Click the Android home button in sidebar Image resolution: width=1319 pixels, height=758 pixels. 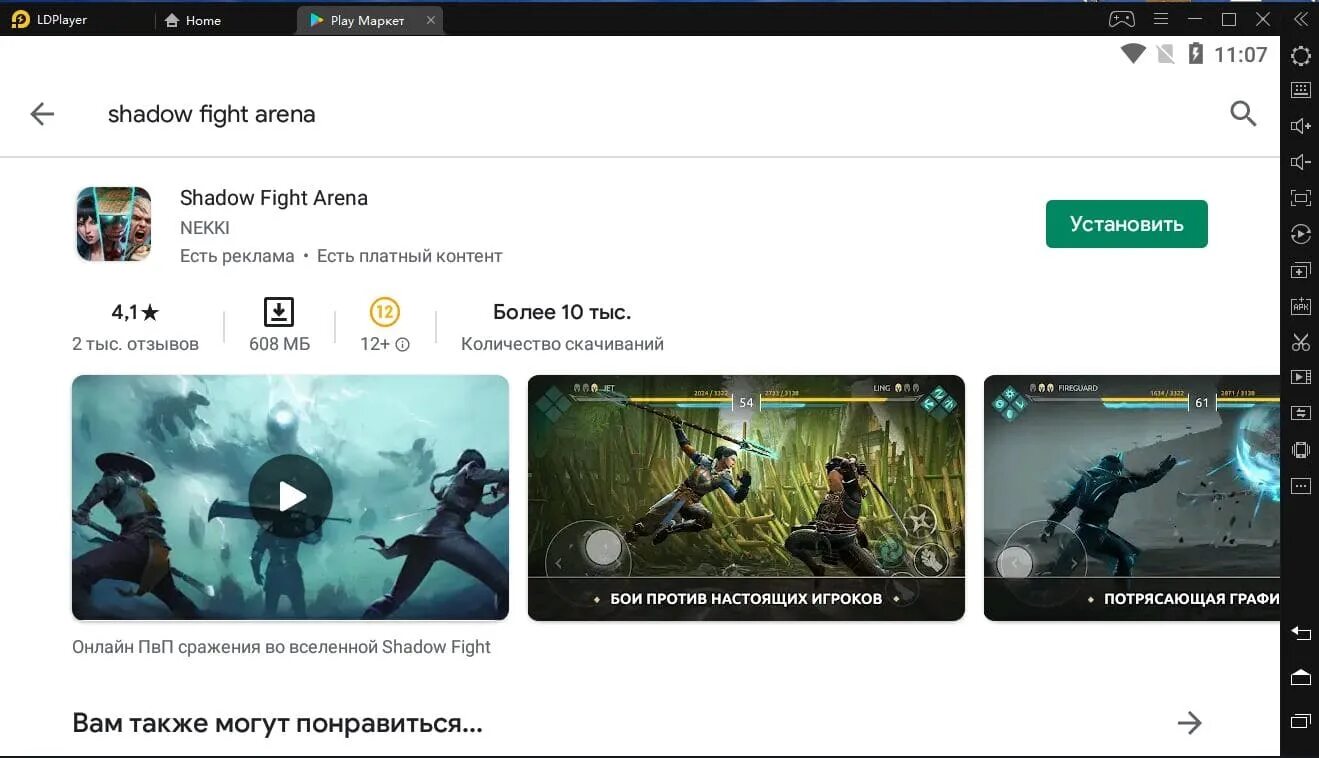[x=1300, y=677]
